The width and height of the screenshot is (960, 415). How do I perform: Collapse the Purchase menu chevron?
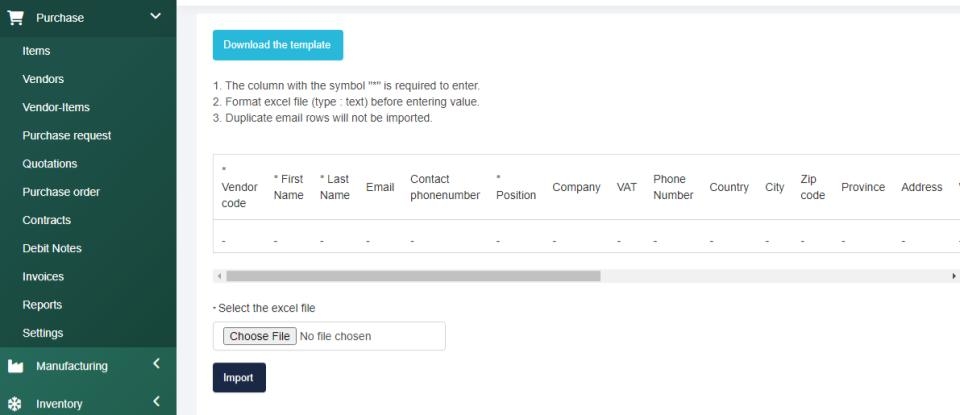coord(155,16)
